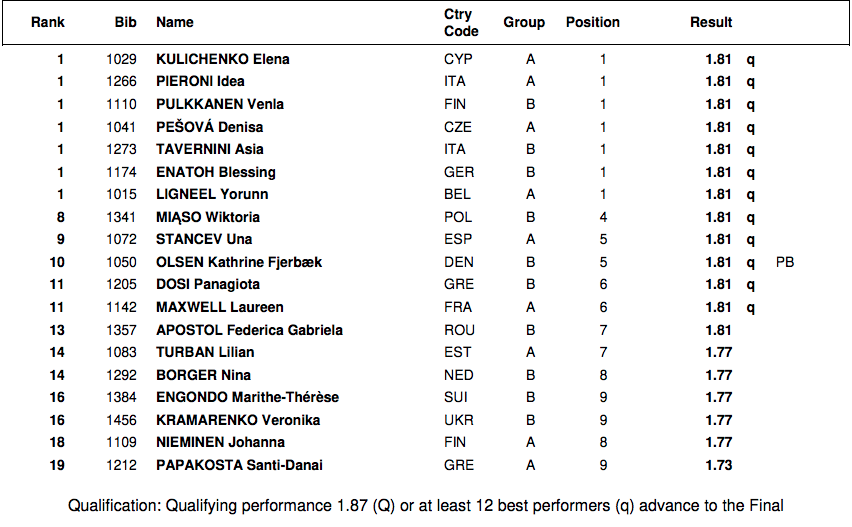The width and height of the screenshot is (852, 527).
Task: Click the 1.73 result for PAPAKOSTA
Action: [x=718, y=465]
